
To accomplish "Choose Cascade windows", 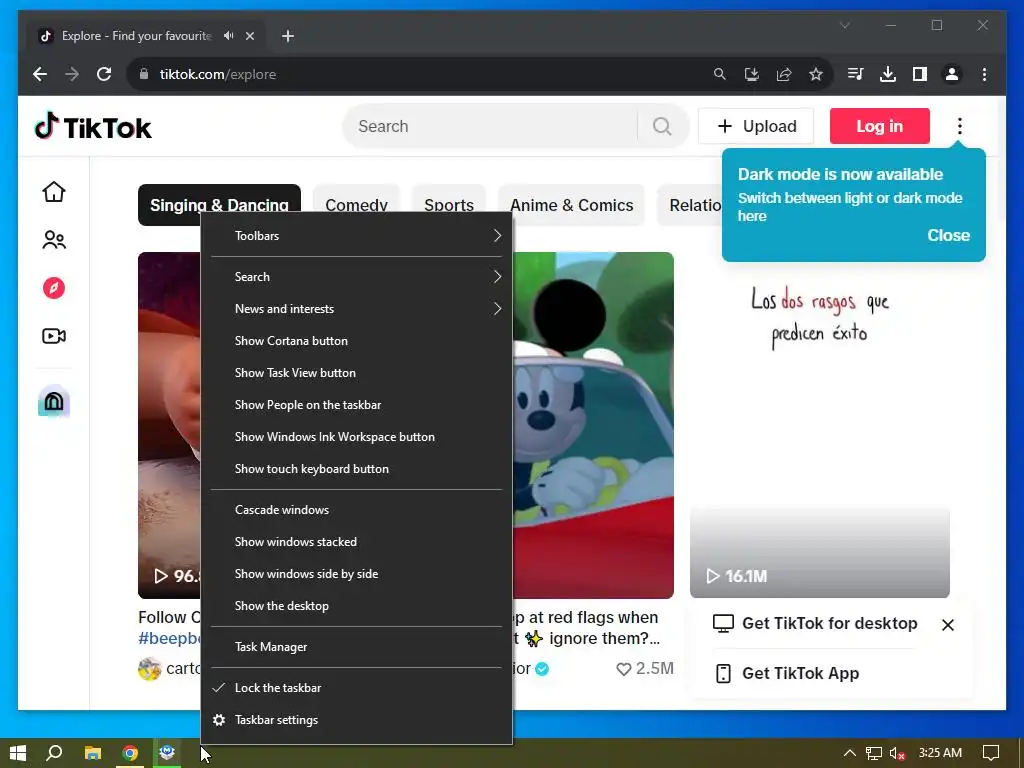I will 357,510.
